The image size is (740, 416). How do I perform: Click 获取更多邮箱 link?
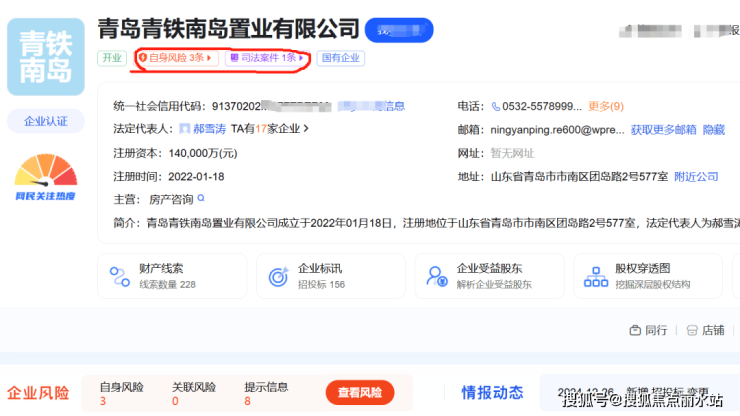point(663,129)
